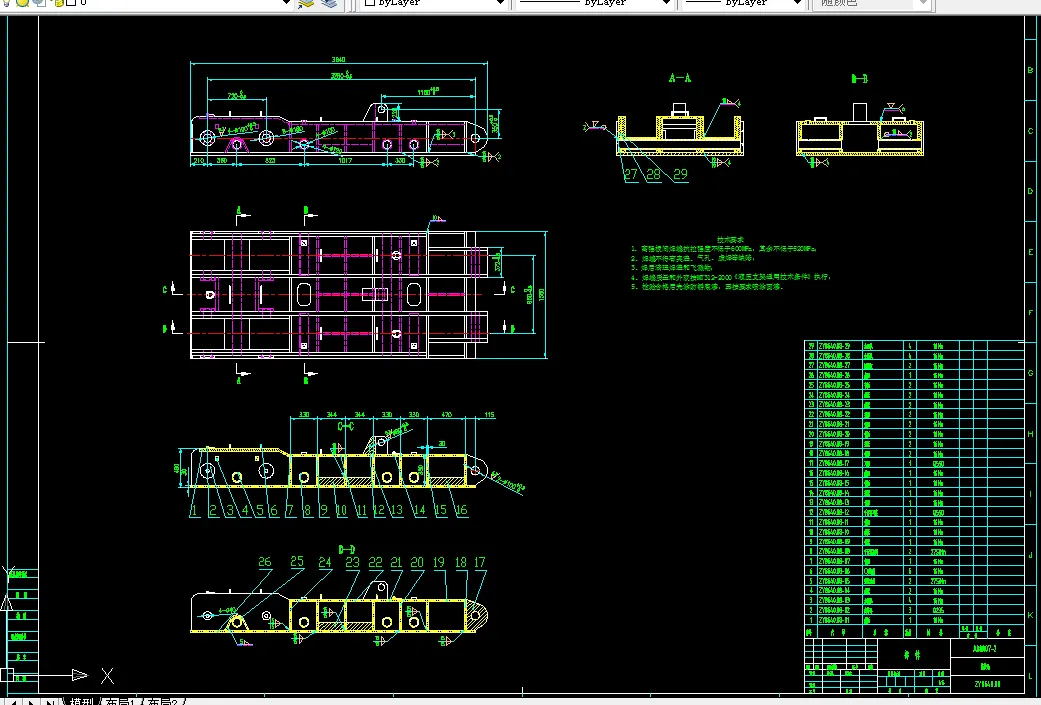Select part balloon number 13
The height and width of the screenshot is (705, 1041).
click(396, 510)
